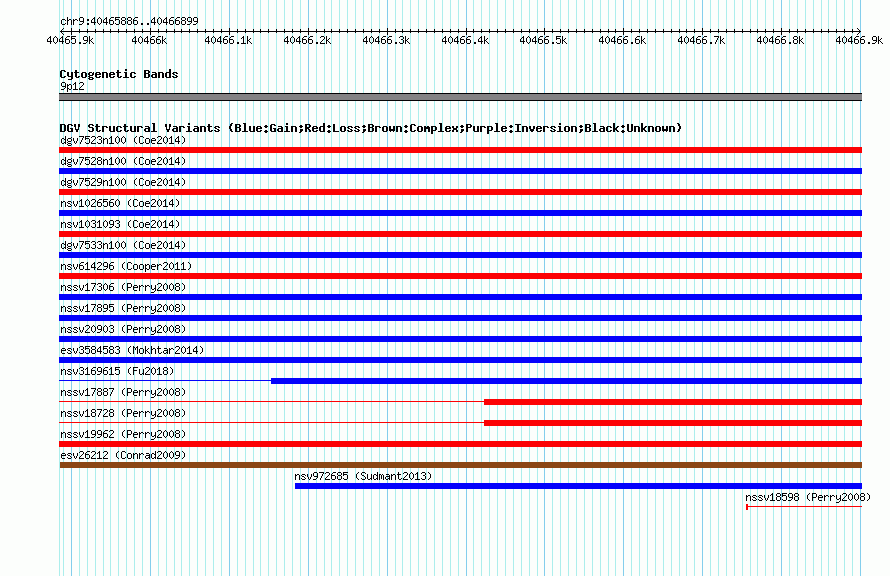890x576 pixels.
Task: Select the nssv18728 (Perry2008) label
Action: (x=123, y=413)
